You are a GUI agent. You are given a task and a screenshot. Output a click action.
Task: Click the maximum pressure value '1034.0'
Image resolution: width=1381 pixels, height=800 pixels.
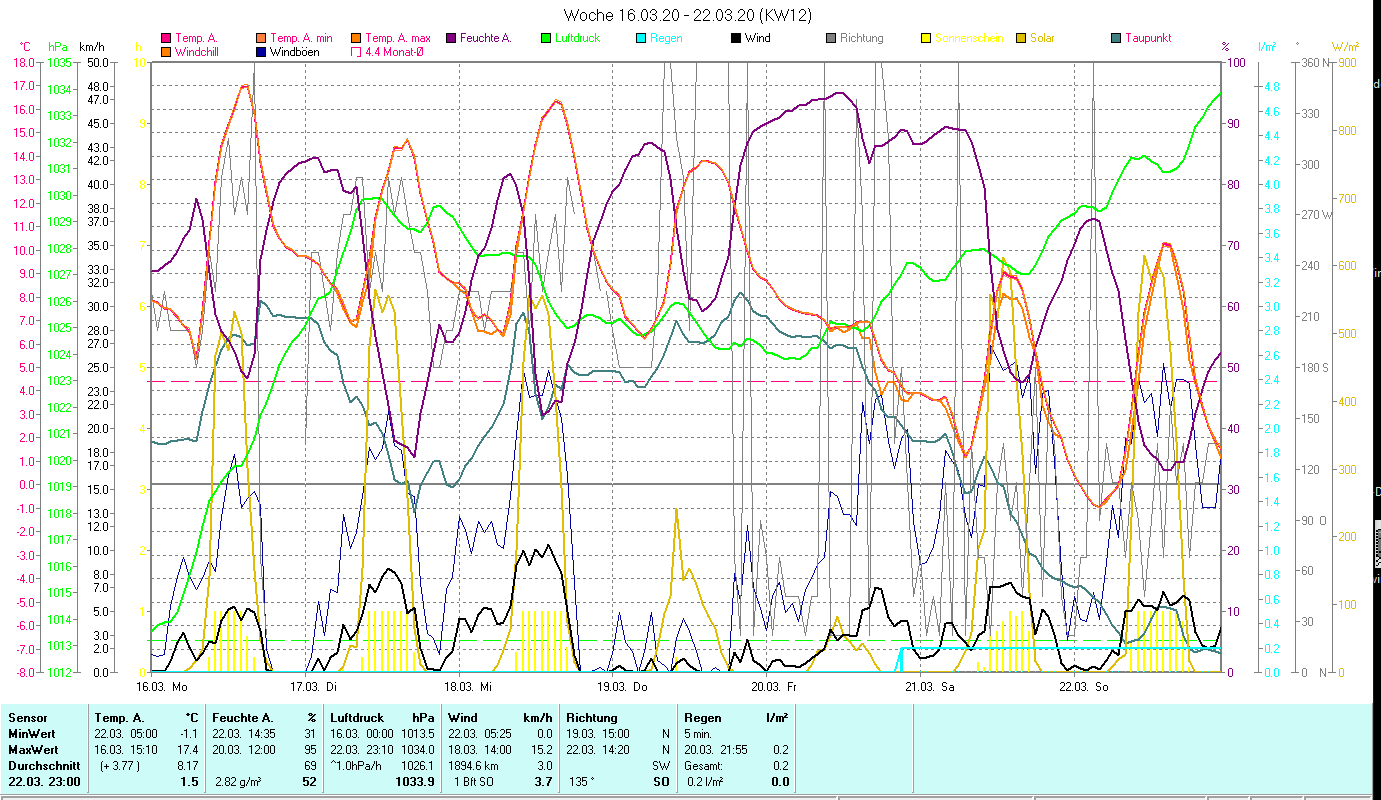[416, 750]
